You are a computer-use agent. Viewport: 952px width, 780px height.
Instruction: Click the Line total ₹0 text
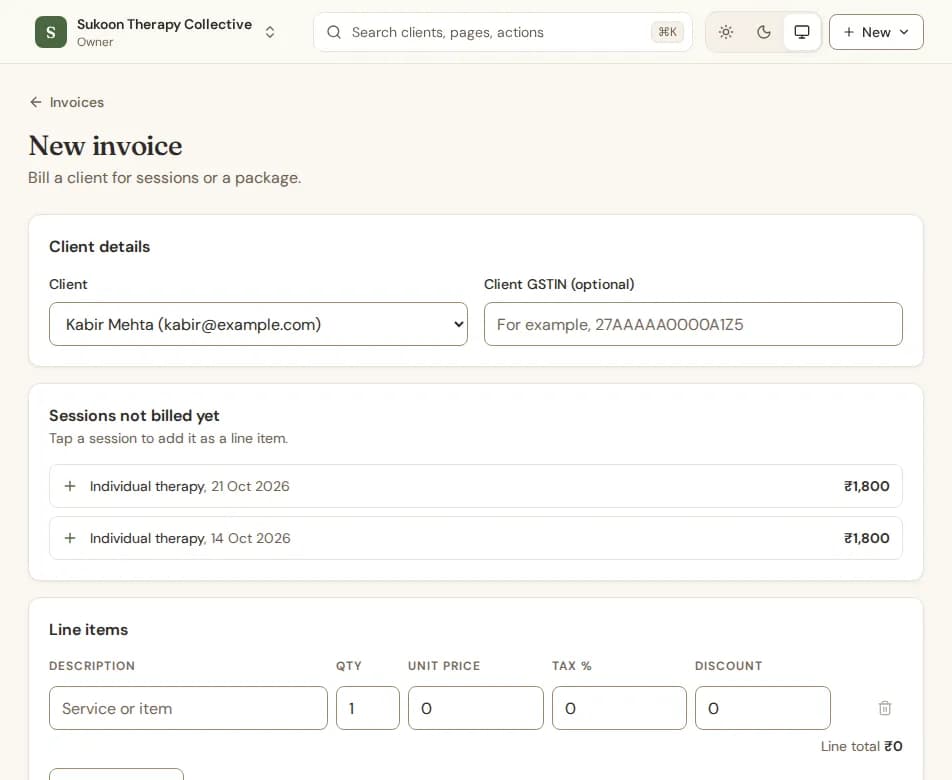point(862,746)
